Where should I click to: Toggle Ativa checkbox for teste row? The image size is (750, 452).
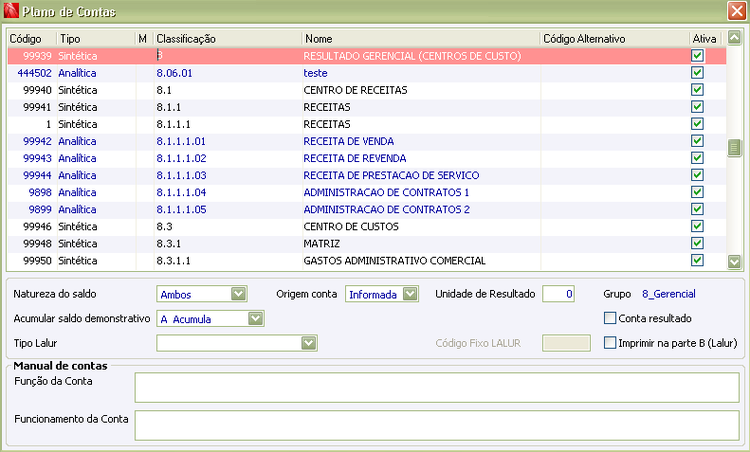pyautogui.click(x=697, y=73)
